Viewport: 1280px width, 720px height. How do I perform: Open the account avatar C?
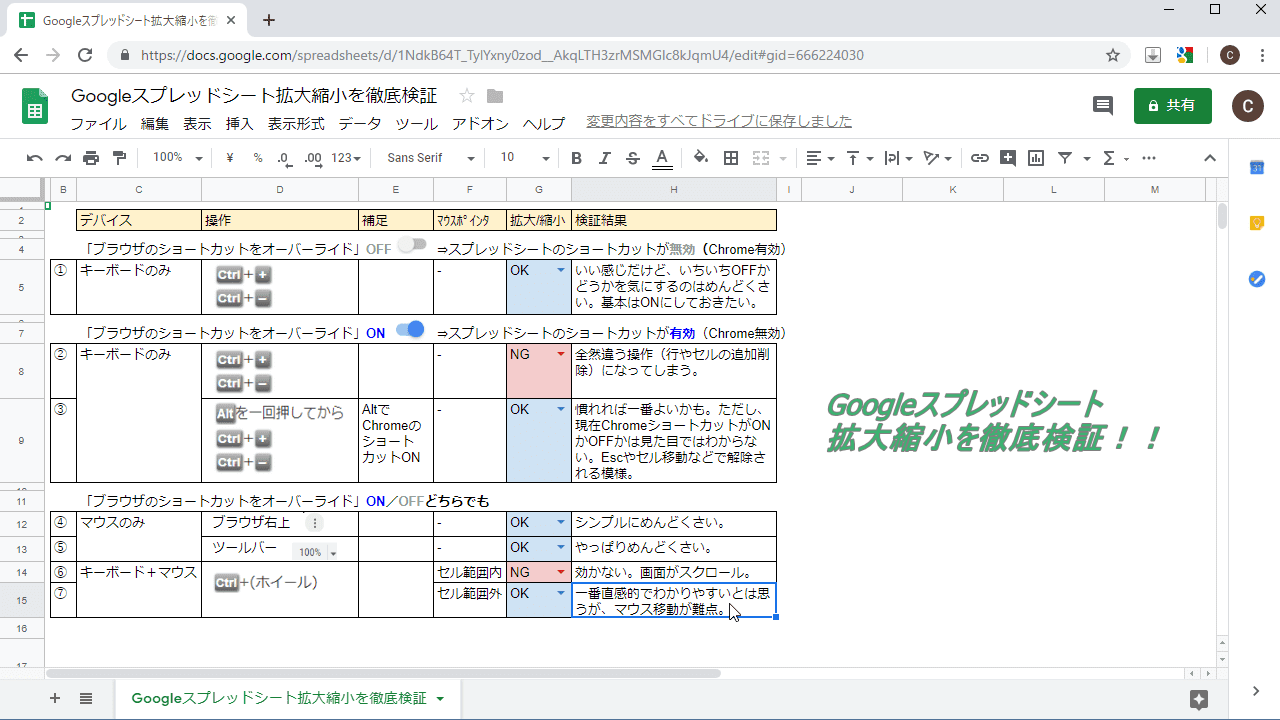click(x=1247, y=106)
